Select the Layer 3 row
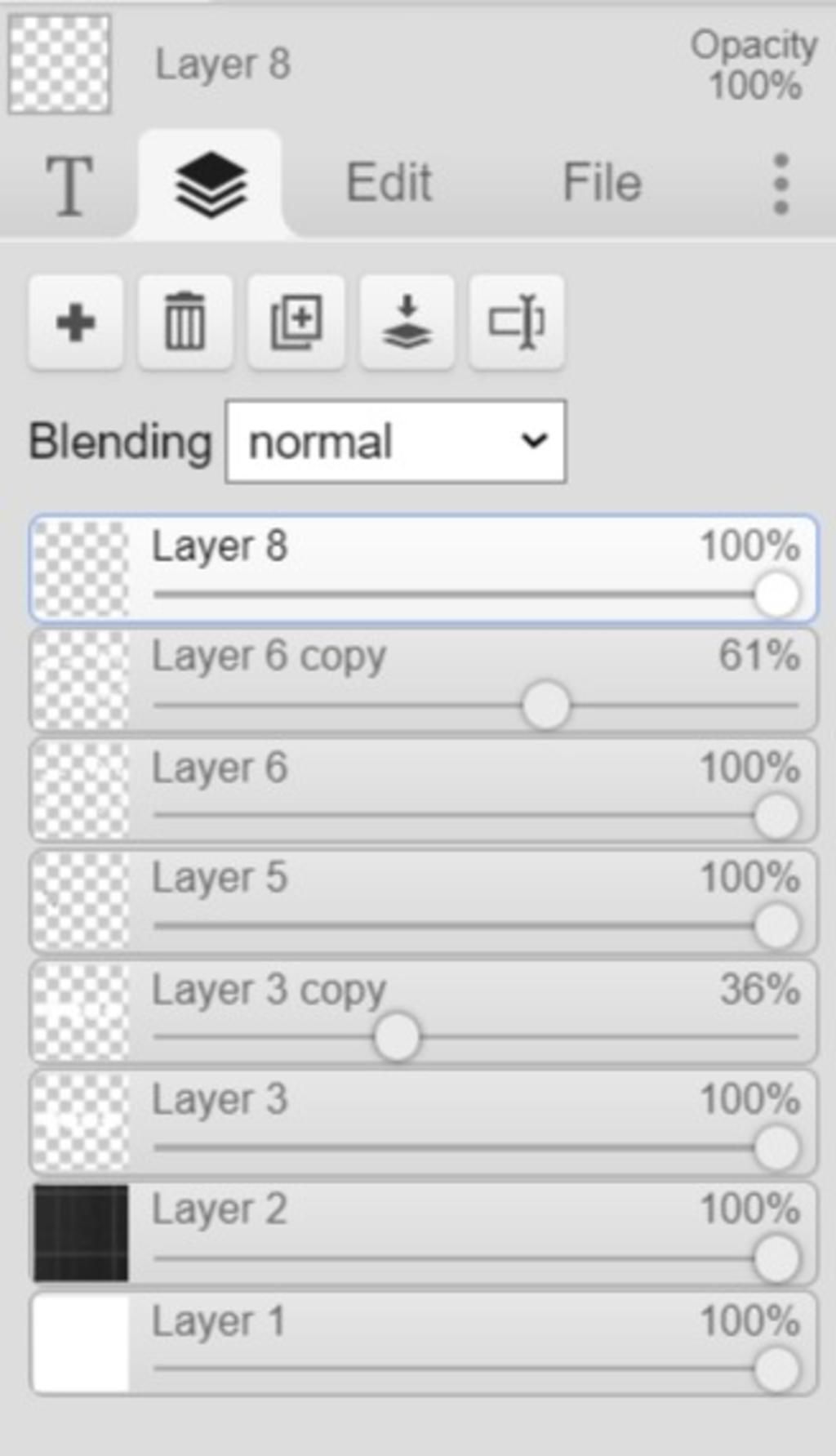The image size is (836, 1456). tap(423, 1123)
